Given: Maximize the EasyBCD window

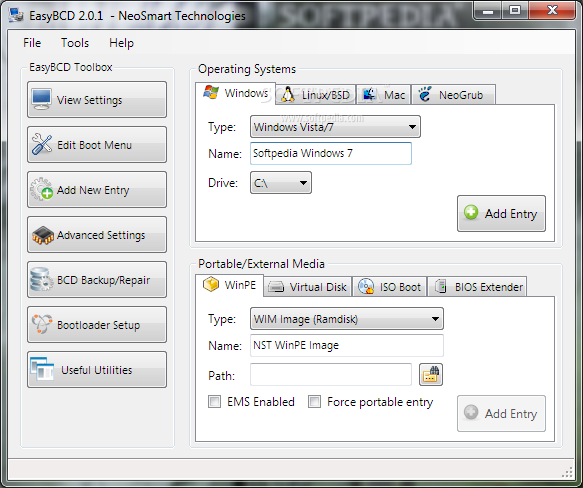Looking at the screenshot, I should coord(515,10).
